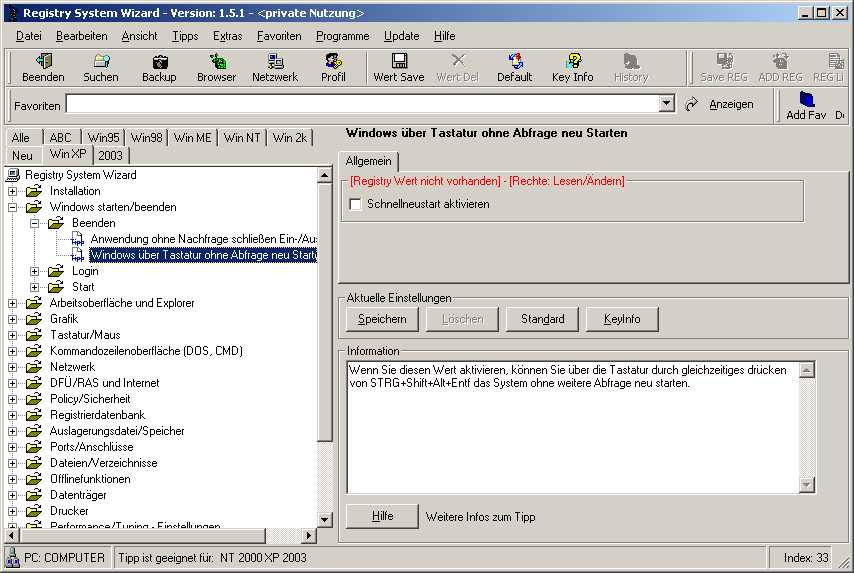Click the Installation folder icon

point(34,191)
